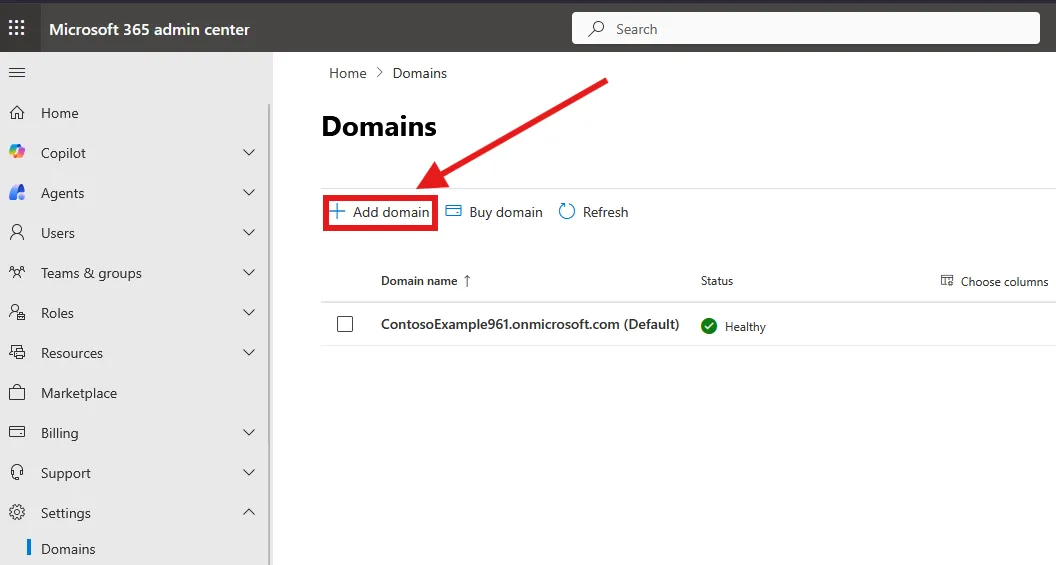The image size is (1056, 565).
Task: Click Domains in the breadcrumb
Action: 420,73
